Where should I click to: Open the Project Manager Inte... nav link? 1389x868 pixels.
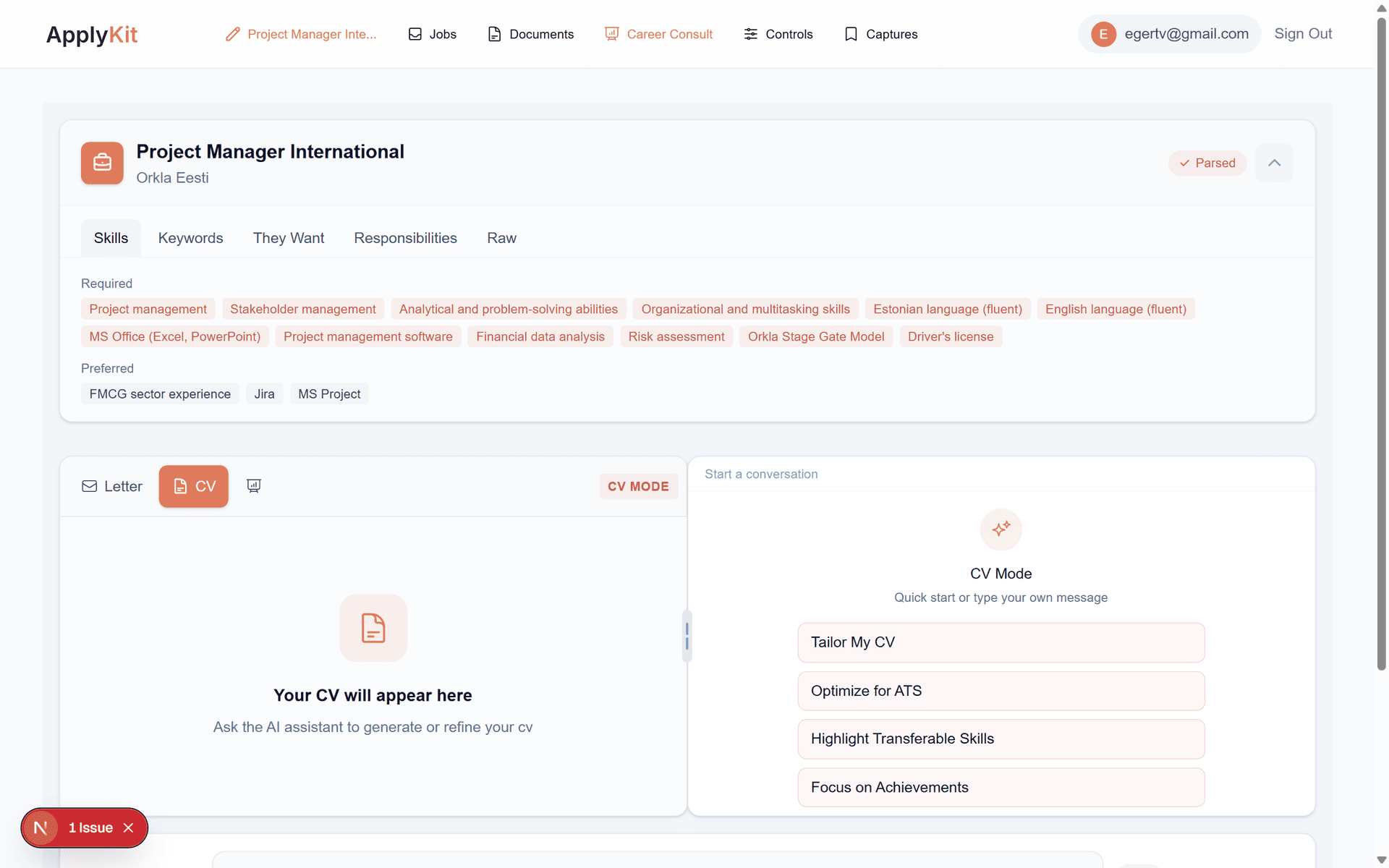[x=301, y=34]
